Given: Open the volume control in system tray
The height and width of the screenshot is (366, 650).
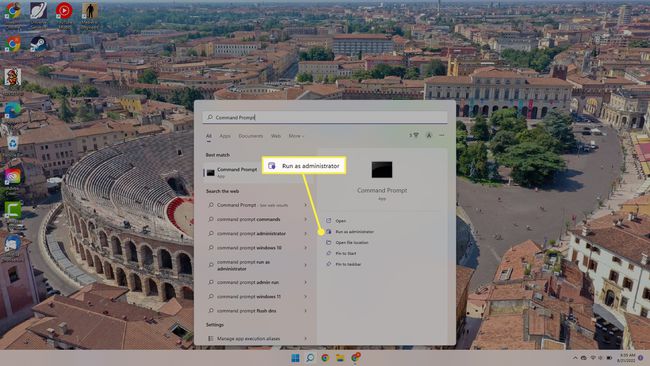Looking at the screenshot, I should pos(600,358).
